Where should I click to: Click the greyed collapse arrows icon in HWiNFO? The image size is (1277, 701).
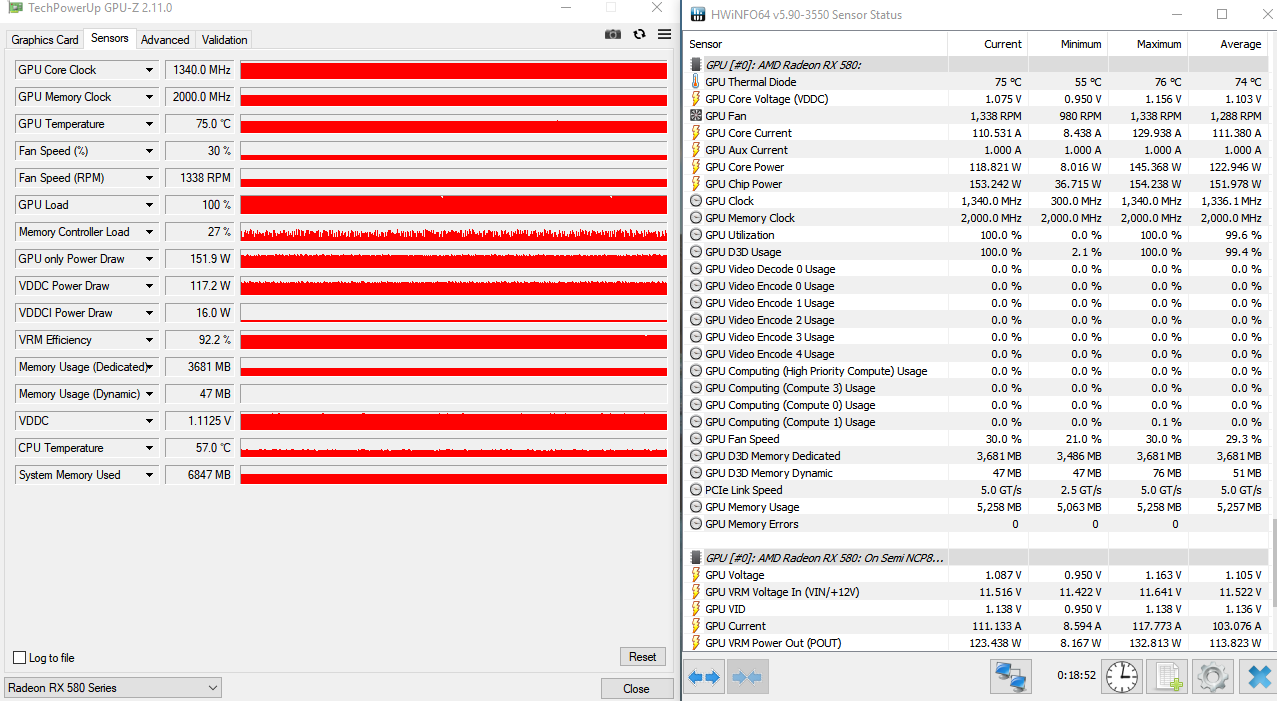click(747, 677)
